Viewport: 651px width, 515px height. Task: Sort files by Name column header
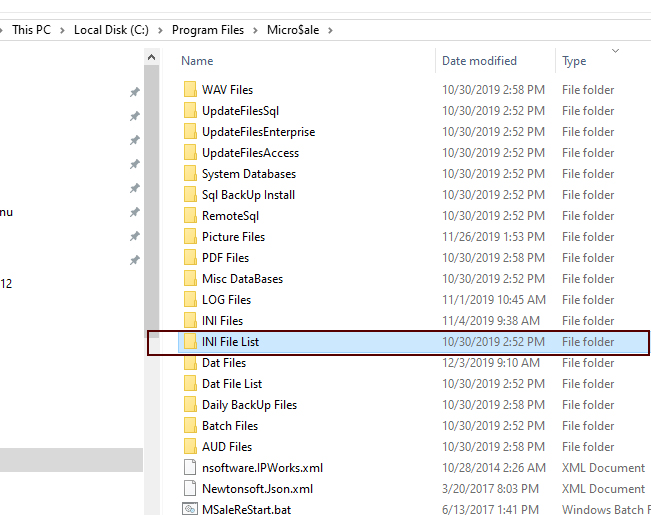tap(197, 61)
